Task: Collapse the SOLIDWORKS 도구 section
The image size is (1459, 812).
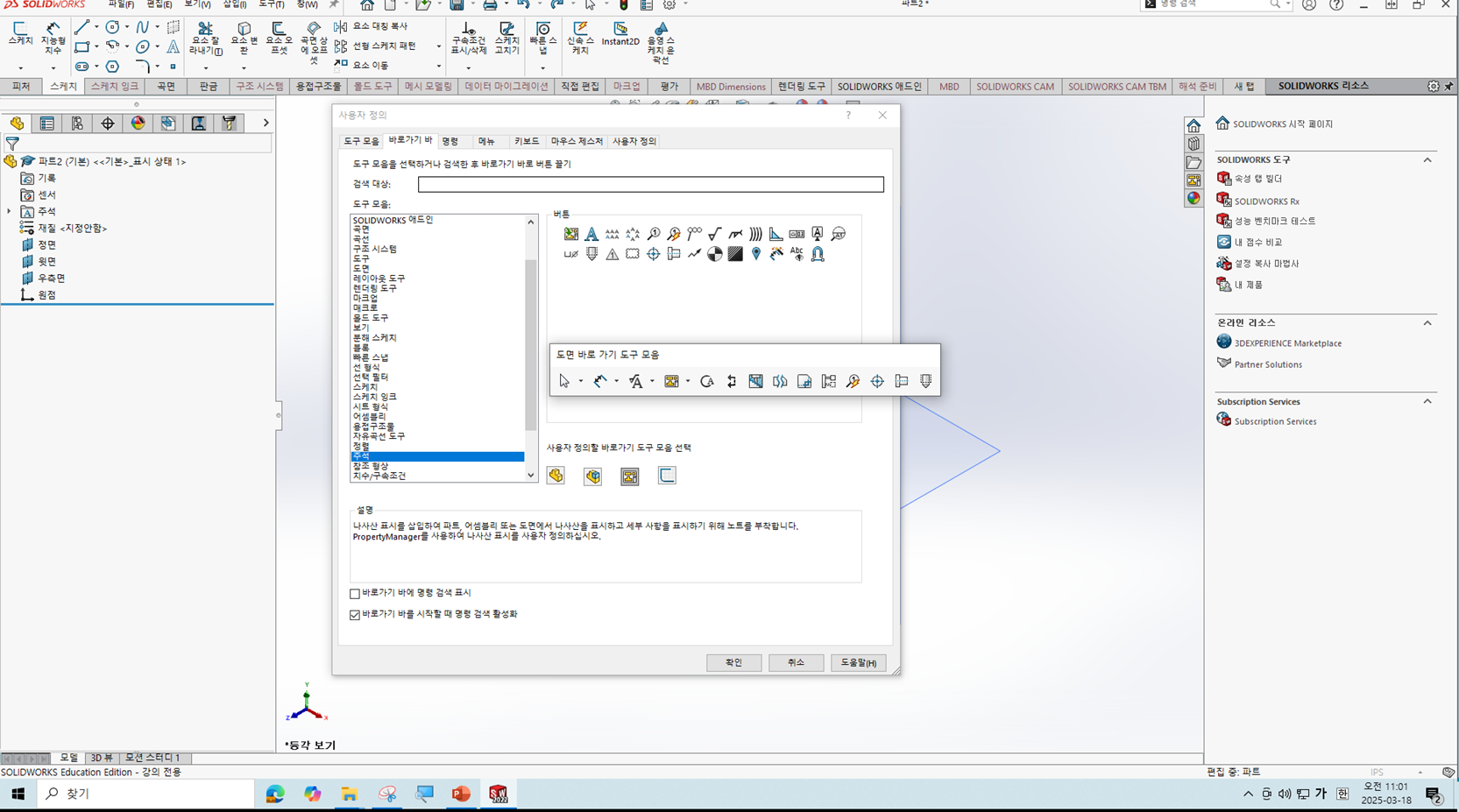Action: tap(1427, 160)
